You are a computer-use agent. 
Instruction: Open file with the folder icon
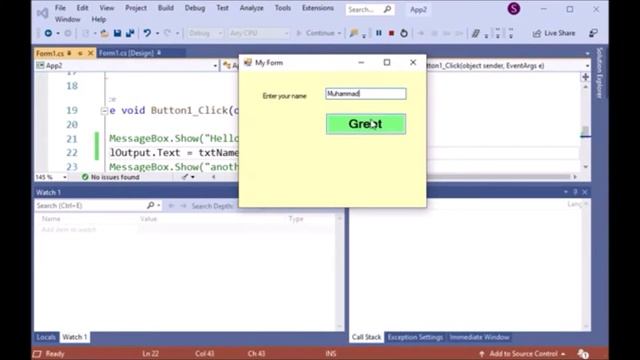pos(104,33)
